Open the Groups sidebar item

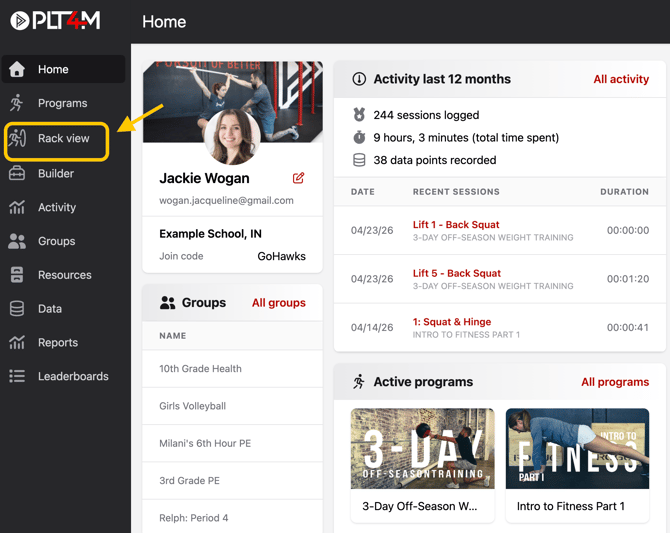(x=64, y=241)
